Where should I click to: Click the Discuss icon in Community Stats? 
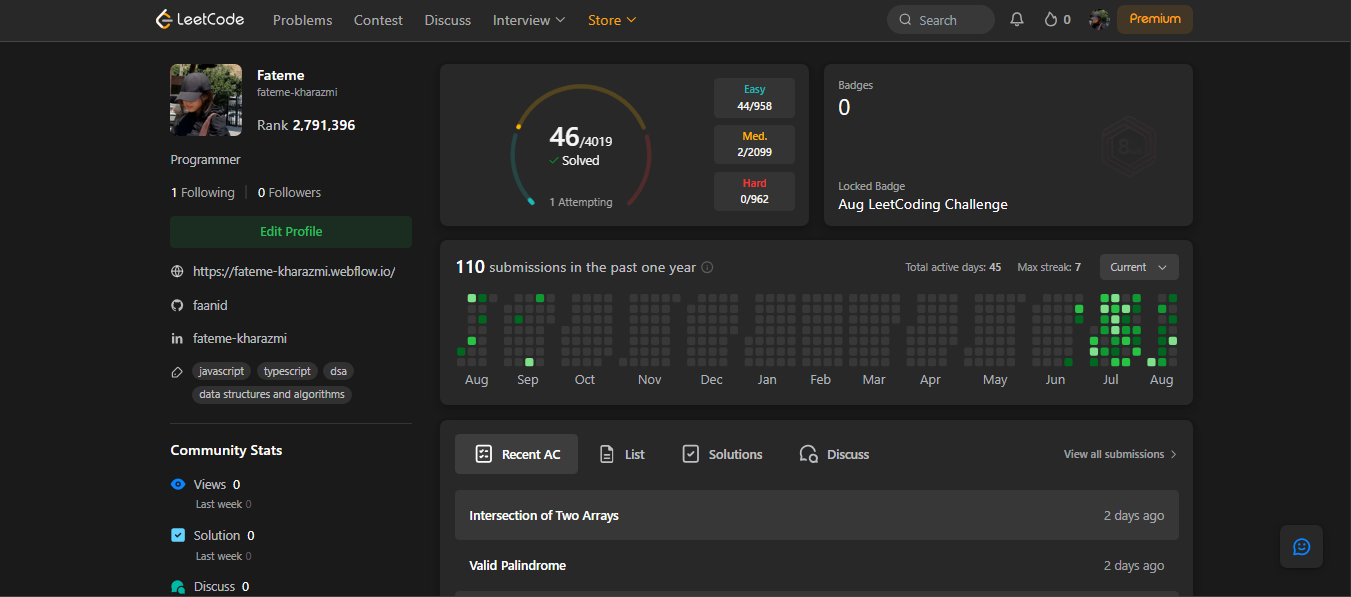pyautogui.click(x=178, y=587)
